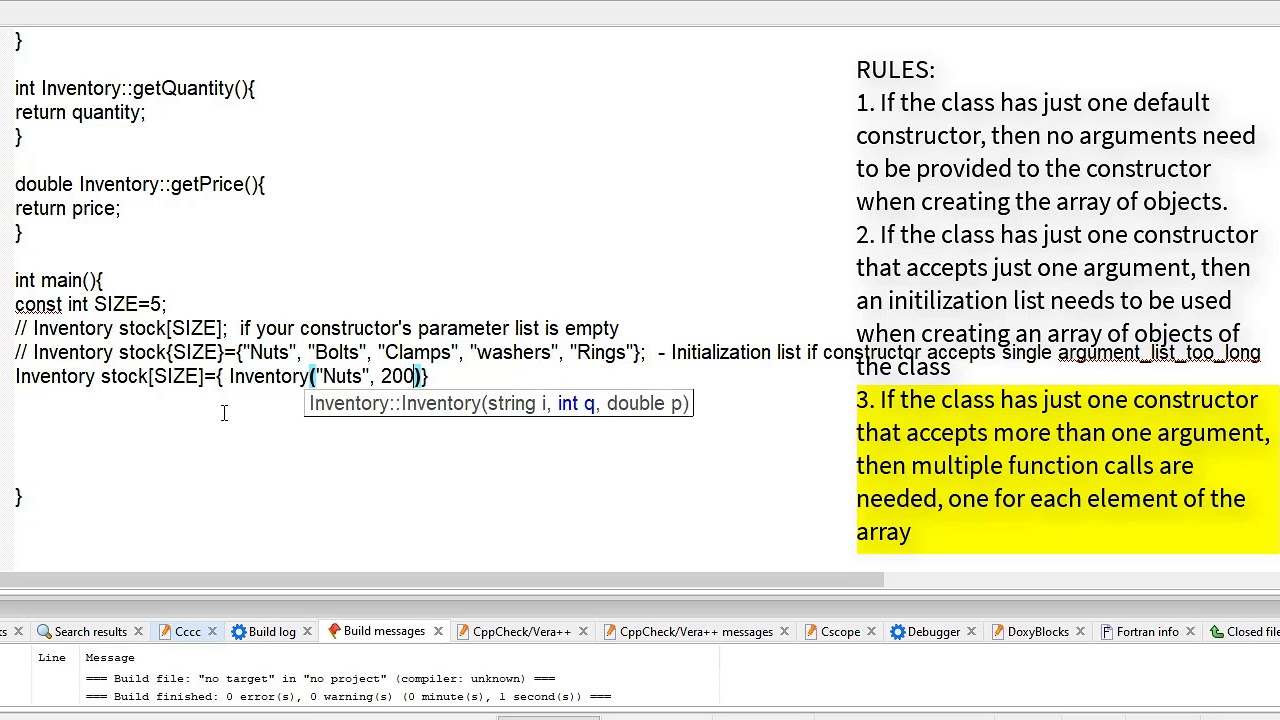
Task: Click the pencil icon on Cccc tab
Action: point(164,632)
